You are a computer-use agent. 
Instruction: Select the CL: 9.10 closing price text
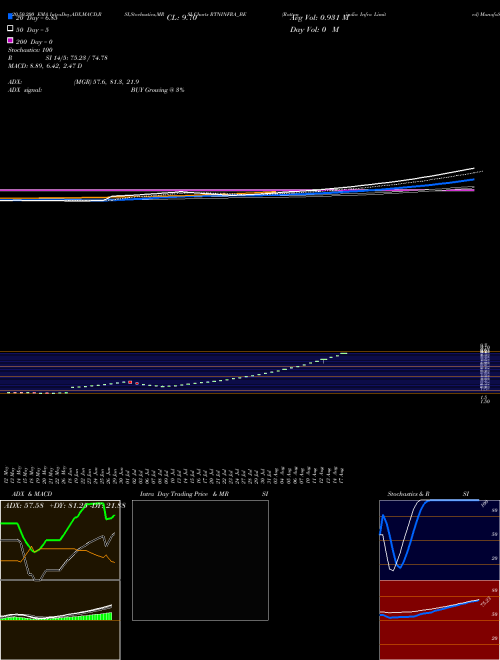(x=182, y=18)
